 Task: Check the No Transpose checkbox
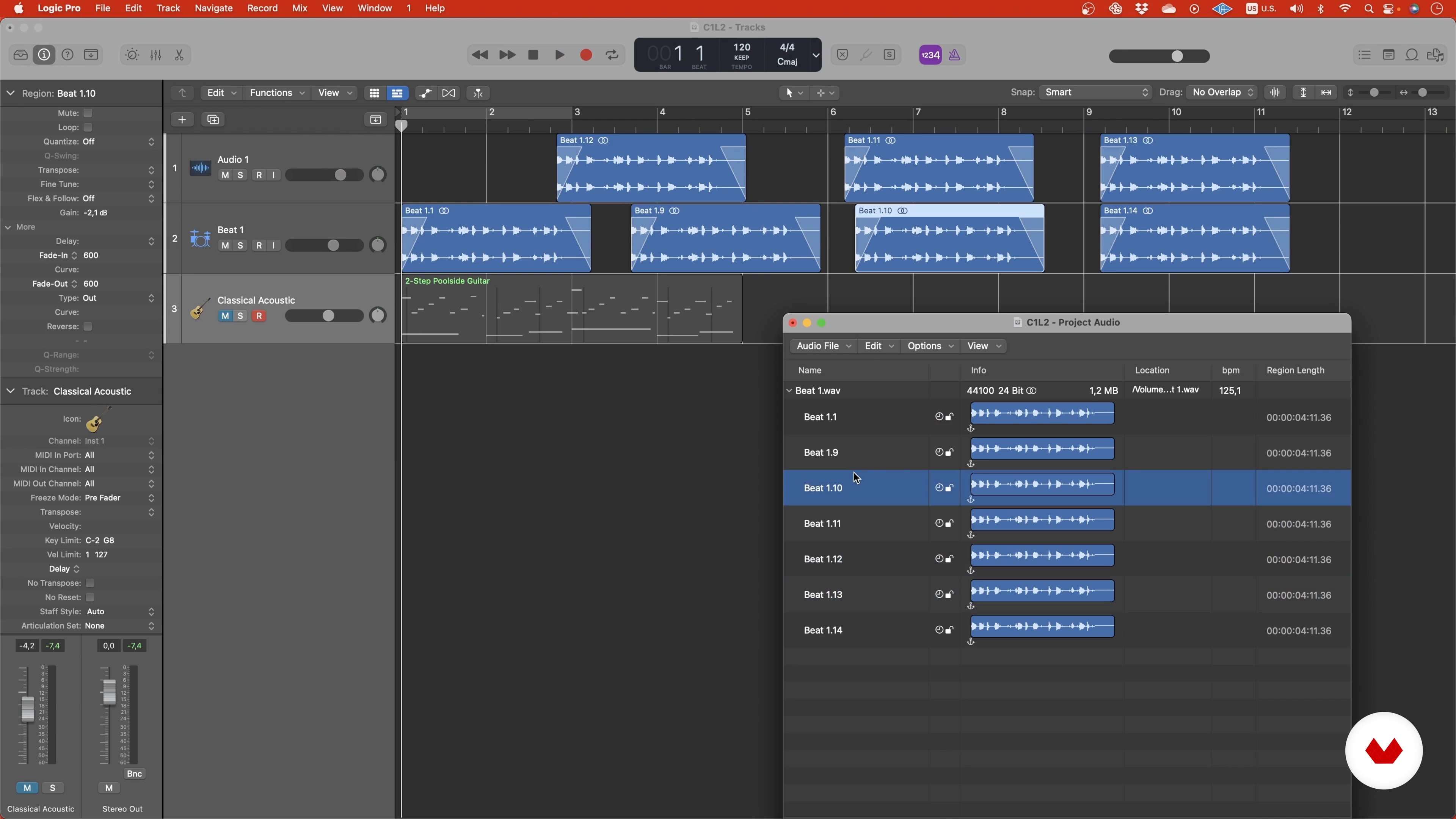tap(90, 583)
